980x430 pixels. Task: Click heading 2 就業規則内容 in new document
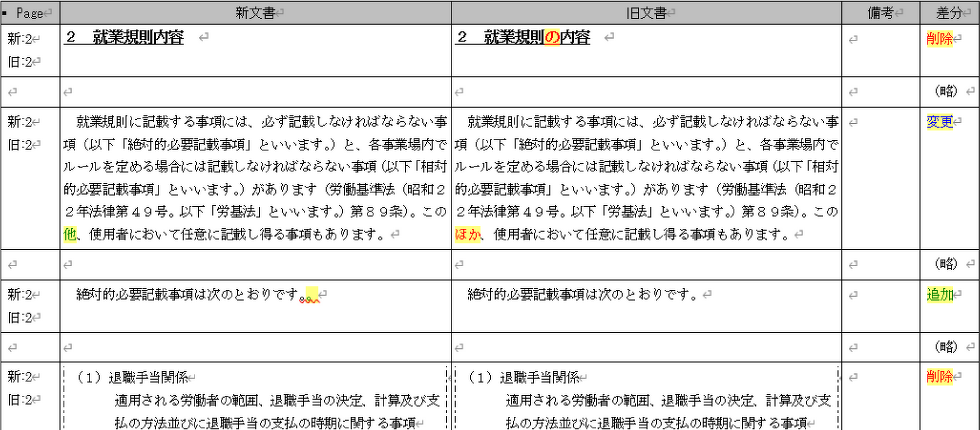point(126,38)
